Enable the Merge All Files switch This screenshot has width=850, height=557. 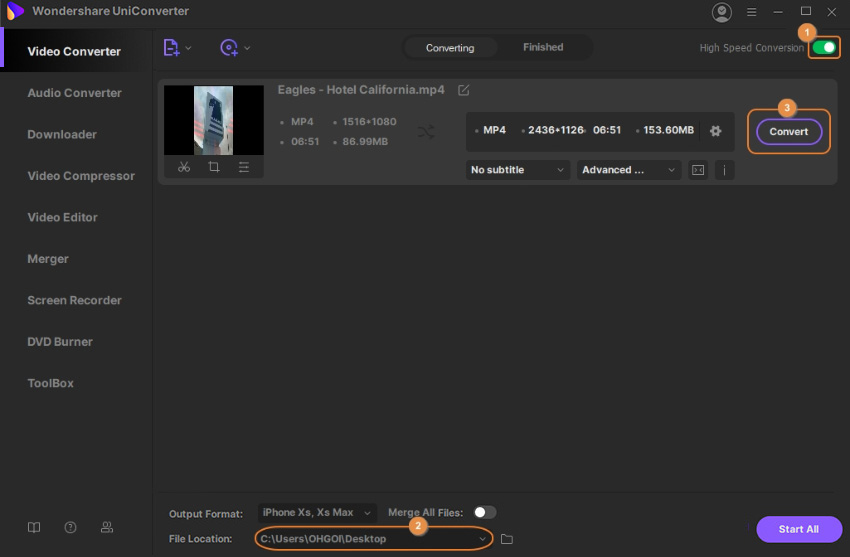484,512
